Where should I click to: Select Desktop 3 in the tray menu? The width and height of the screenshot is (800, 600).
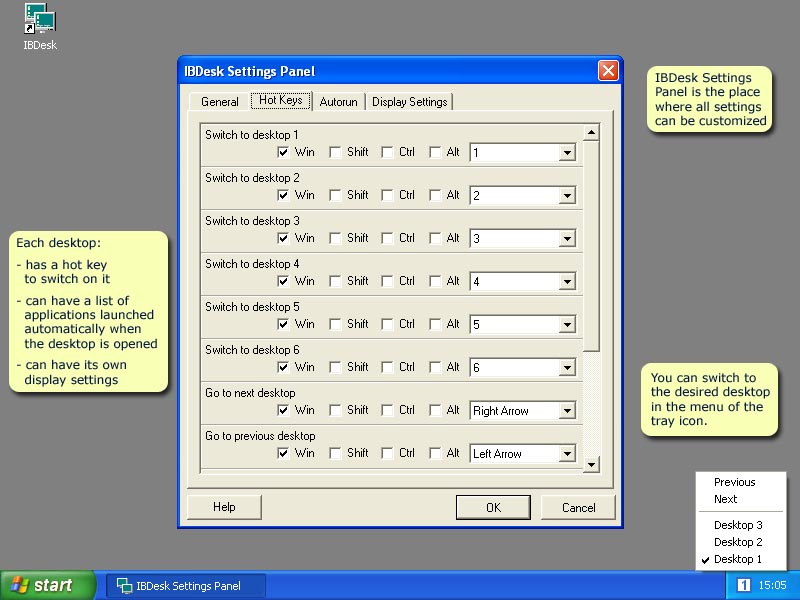tap(738, 525)
